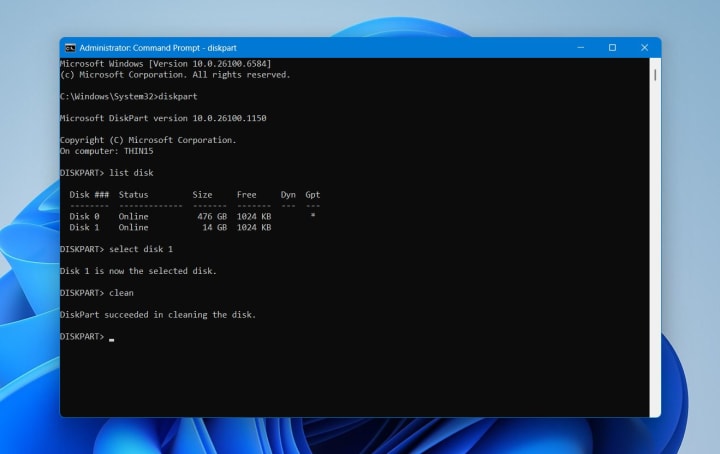Click the 'Disk ###' column header
This screenshot has height=454, width=720.
89,195
